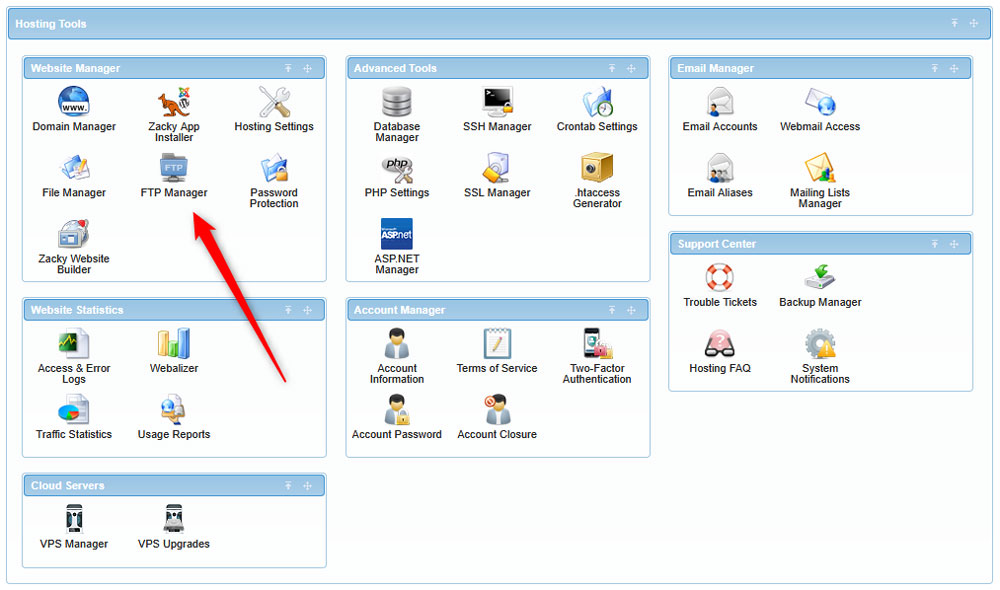Open Crontab Settings
1000x590 pixels.
coord(597,103)
